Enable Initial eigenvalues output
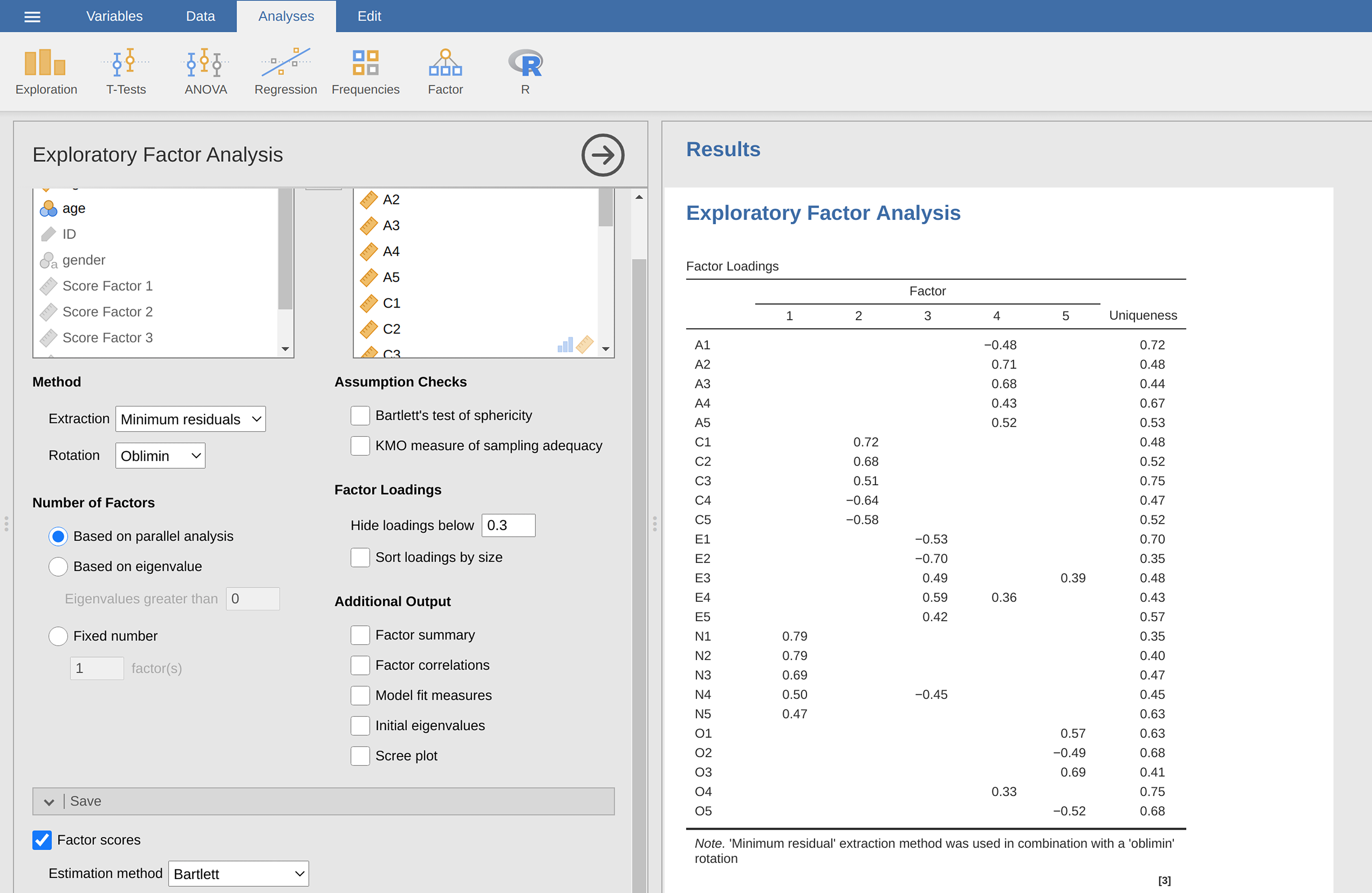1372x893 pixels. point(360,726)
